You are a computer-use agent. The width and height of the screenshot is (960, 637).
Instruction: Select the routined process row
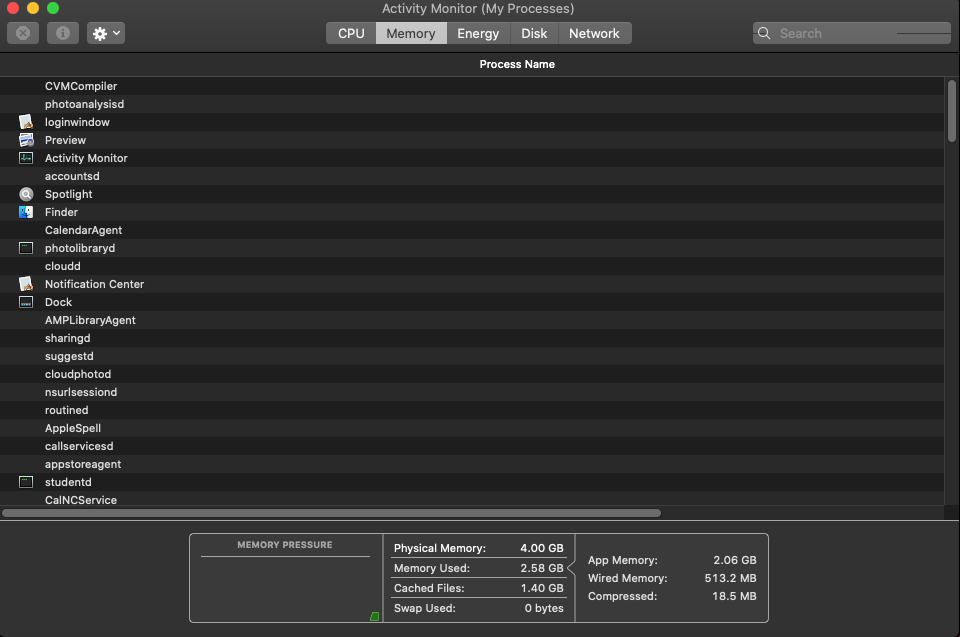tap(471, 410)
